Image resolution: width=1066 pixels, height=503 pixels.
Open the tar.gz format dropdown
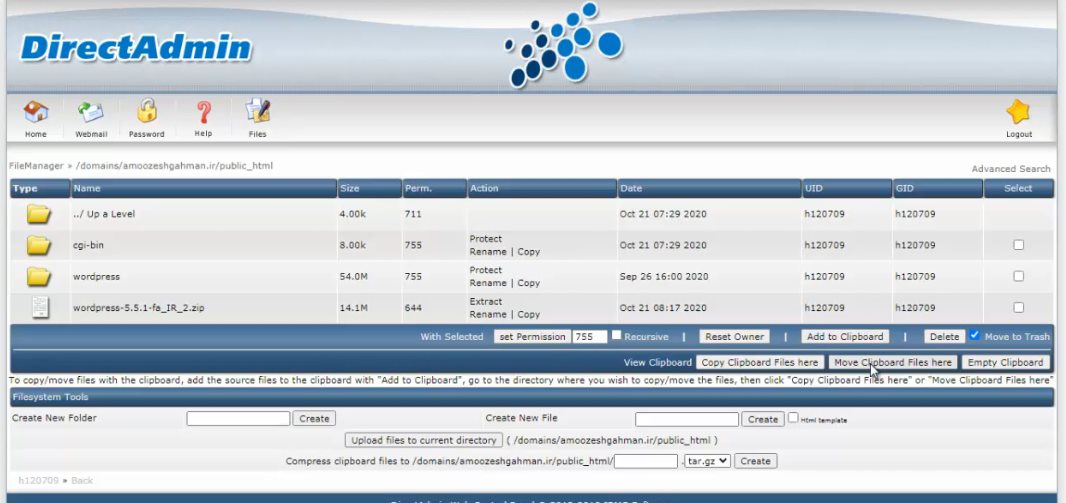click(707, 461)
